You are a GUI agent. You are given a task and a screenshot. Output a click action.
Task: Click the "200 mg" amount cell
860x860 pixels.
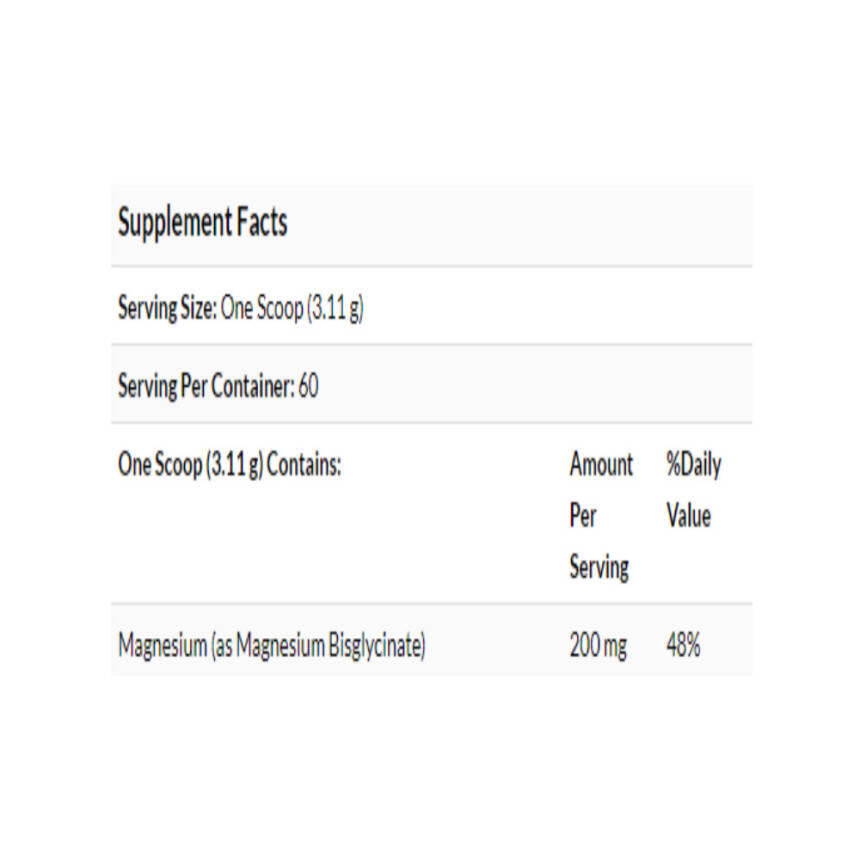[598, 646]
